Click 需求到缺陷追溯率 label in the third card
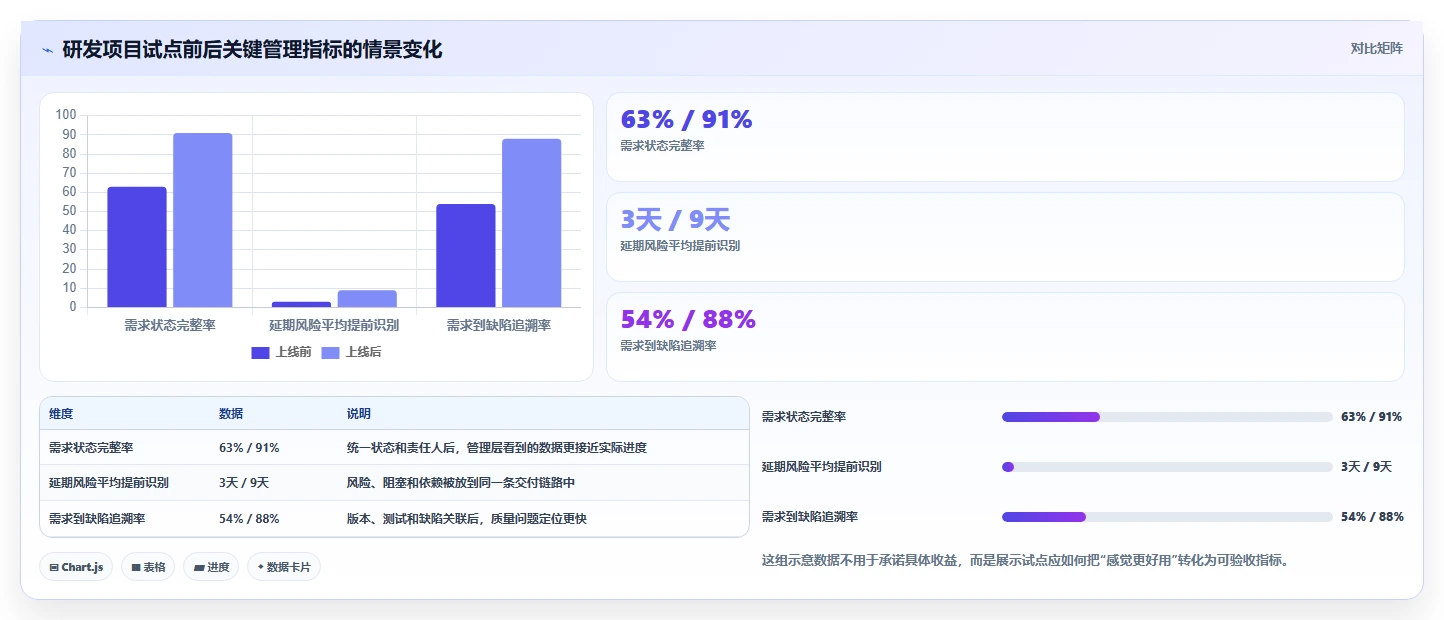Screen dimensions: 1444x620 [668, 346]
